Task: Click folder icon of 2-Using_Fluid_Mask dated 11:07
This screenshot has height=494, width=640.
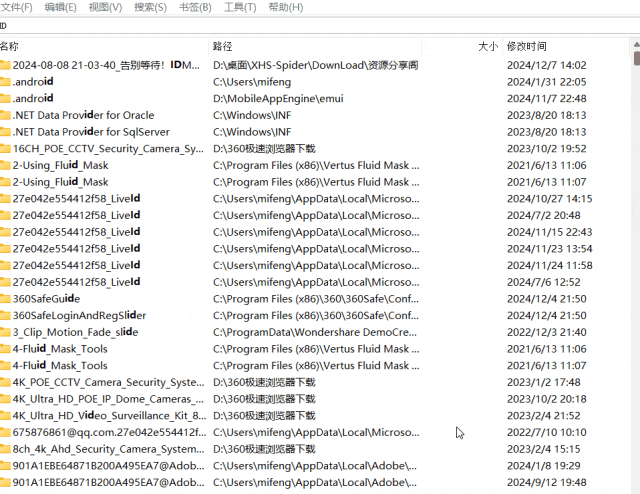Action: [x=5, y=182]
